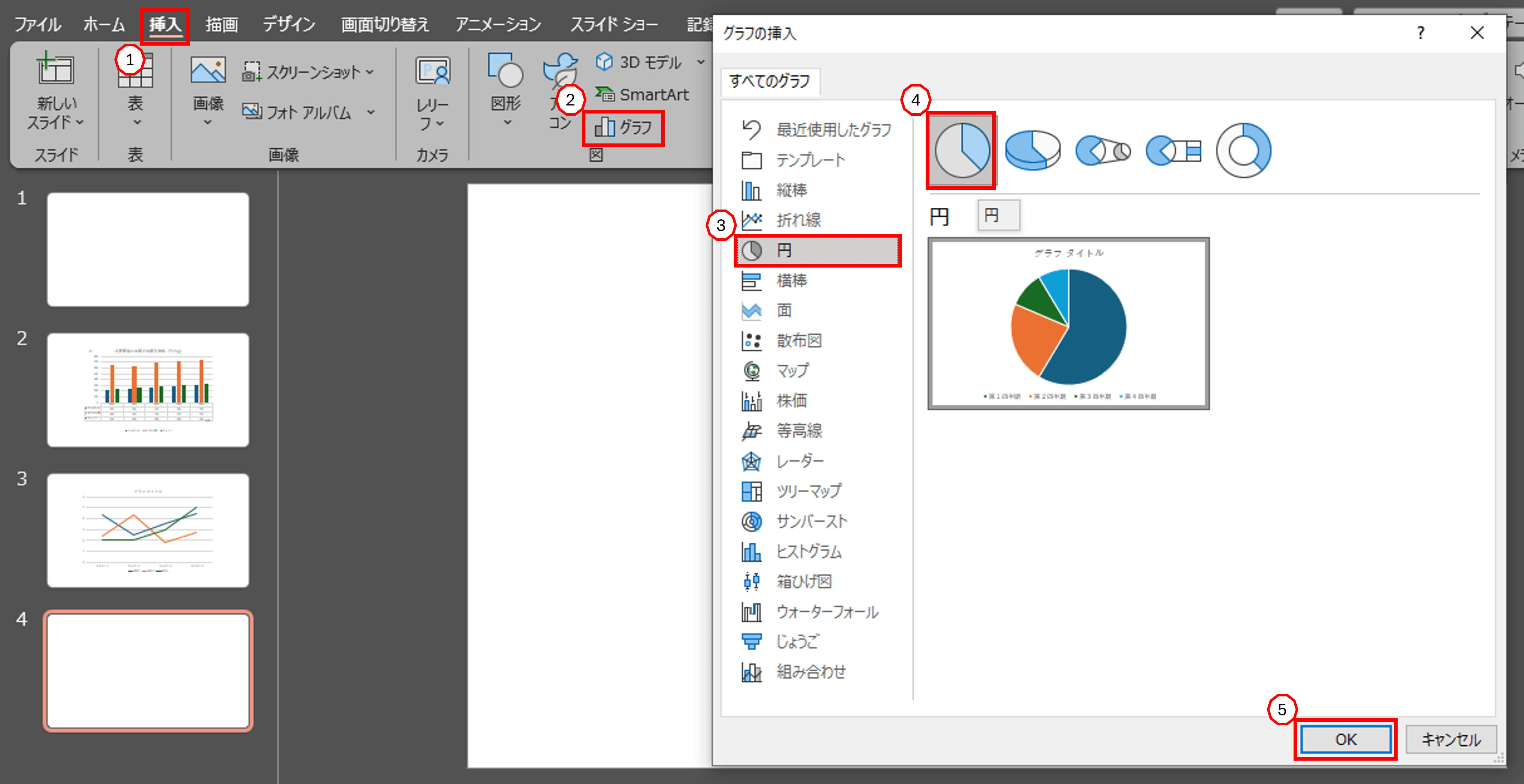Expand the Screenshot dropdown arrow
This screenshot has height=784, width=1524.
point(370,72)
